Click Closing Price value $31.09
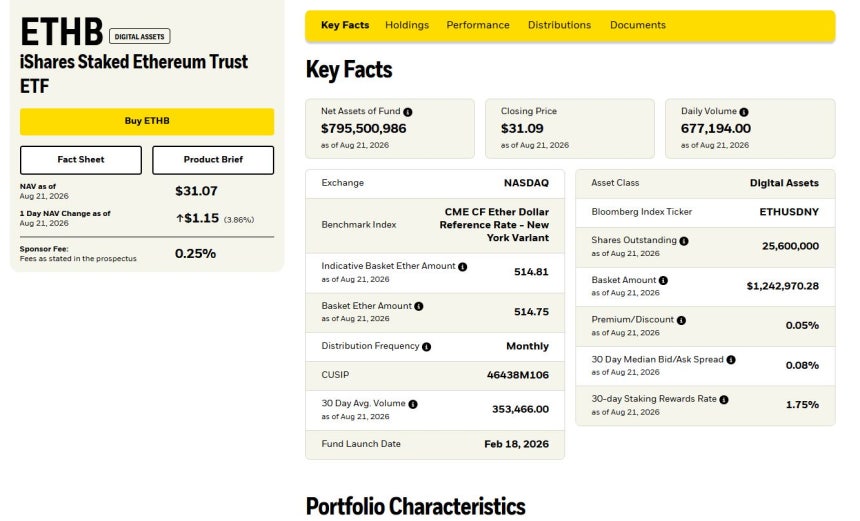860x521 pixels. coord(522,128)
